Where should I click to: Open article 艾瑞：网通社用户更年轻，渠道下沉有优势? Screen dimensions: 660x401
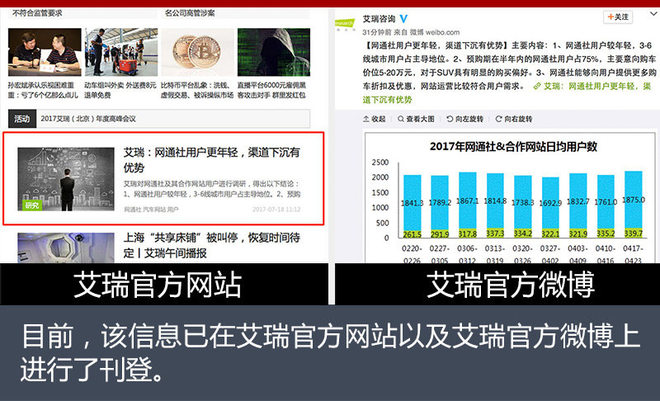(211, 160)
